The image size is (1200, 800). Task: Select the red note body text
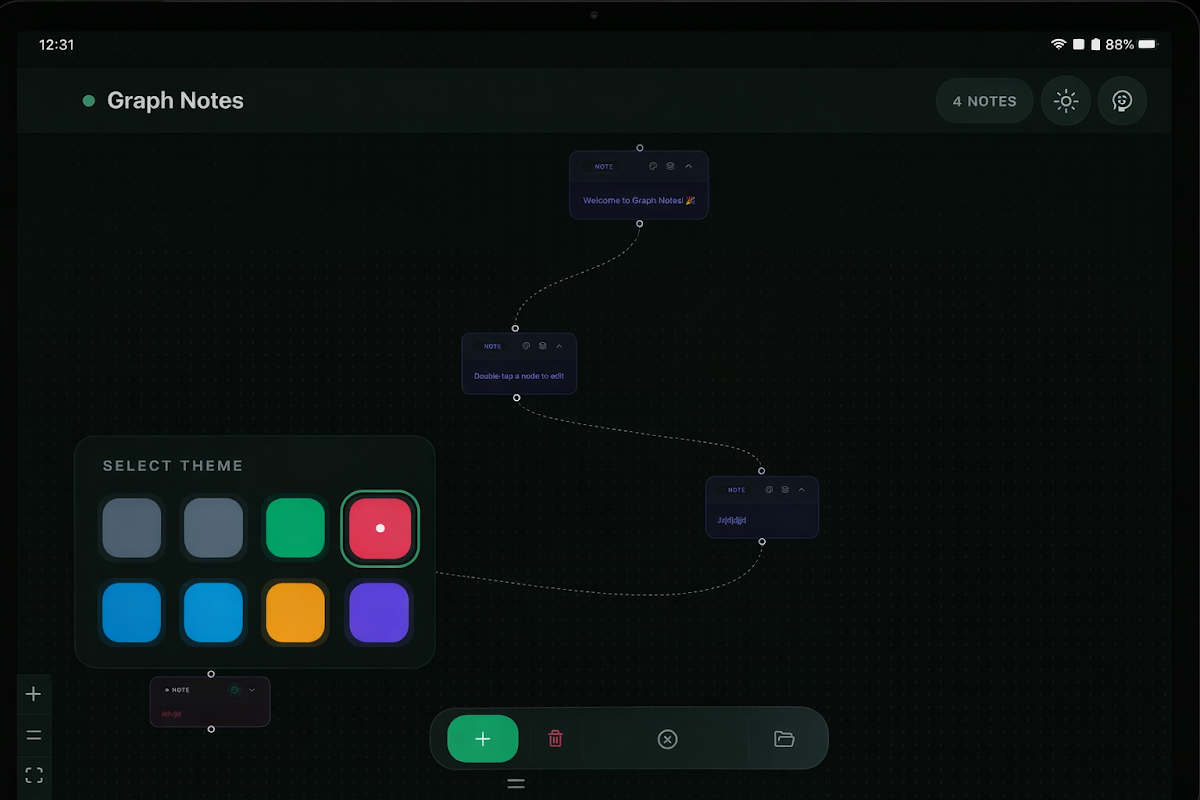pyautogui.click(x=171, y=714)
